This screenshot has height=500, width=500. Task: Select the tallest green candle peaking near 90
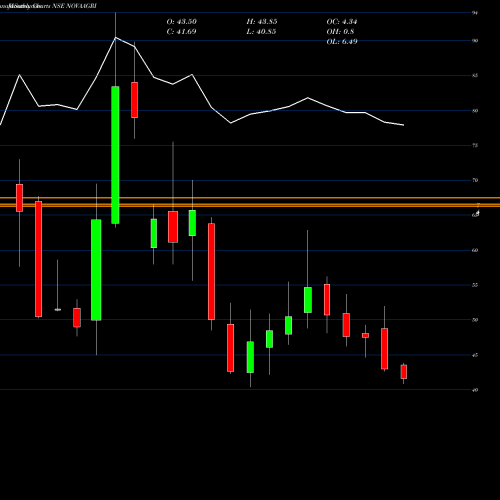pyautogui.click(x=115, y=155)
